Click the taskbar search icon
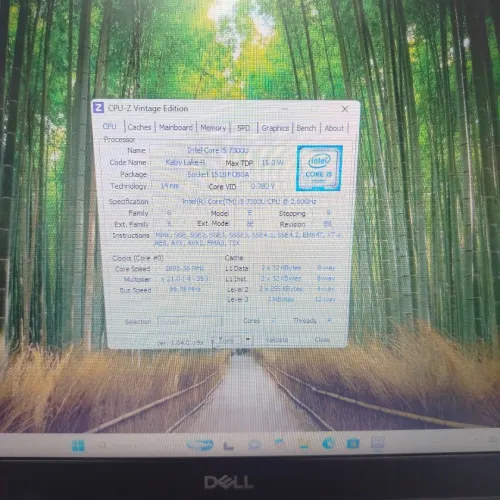 coord(103,445)
